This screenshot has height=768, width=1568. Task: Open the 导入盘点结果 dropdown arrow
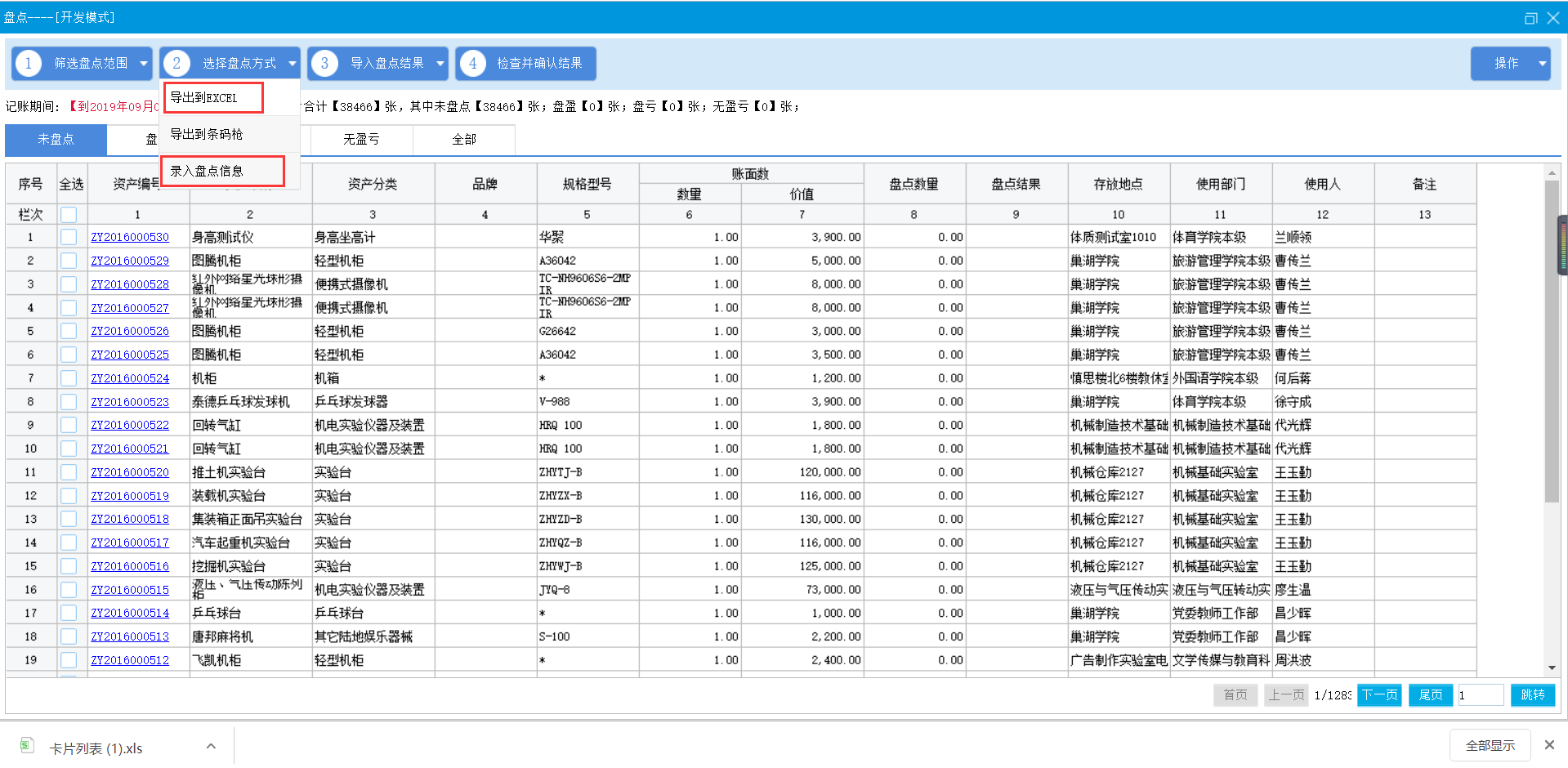click(x=440, y=63)
